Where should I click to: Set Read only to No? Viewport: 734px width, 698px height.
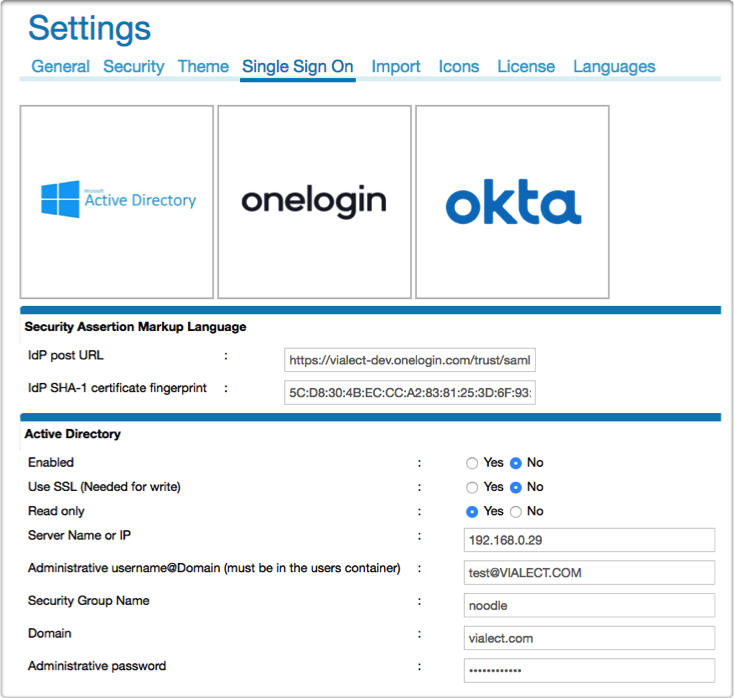coord(516,512)
